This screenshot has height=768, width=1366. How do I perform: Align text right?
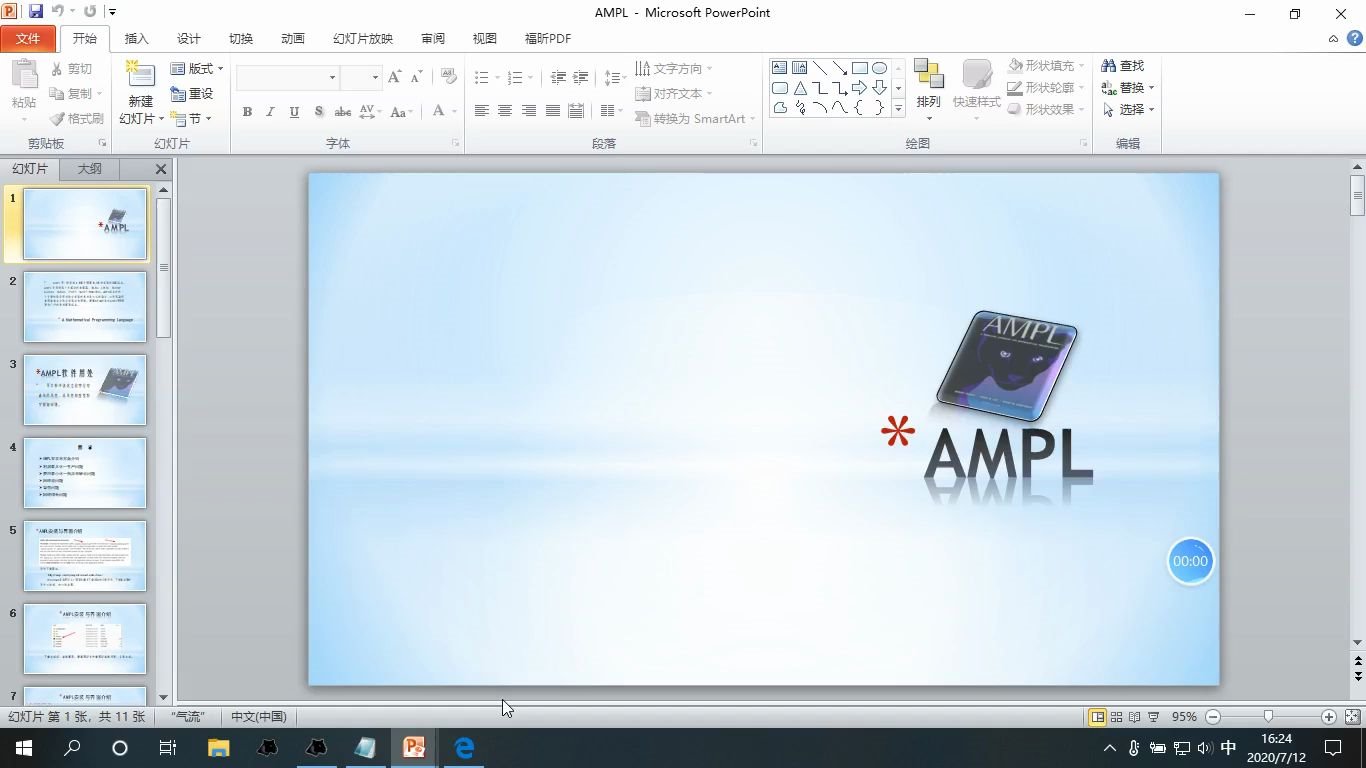coord(529,111)
